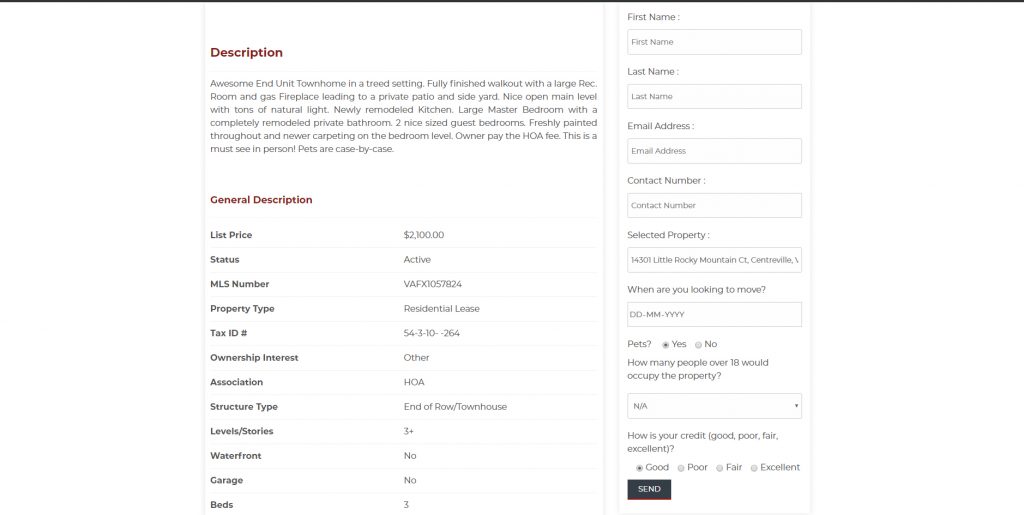Focus the Last Name text box
Viewport: 1024px width, 515px height.
tap(714, 96)
